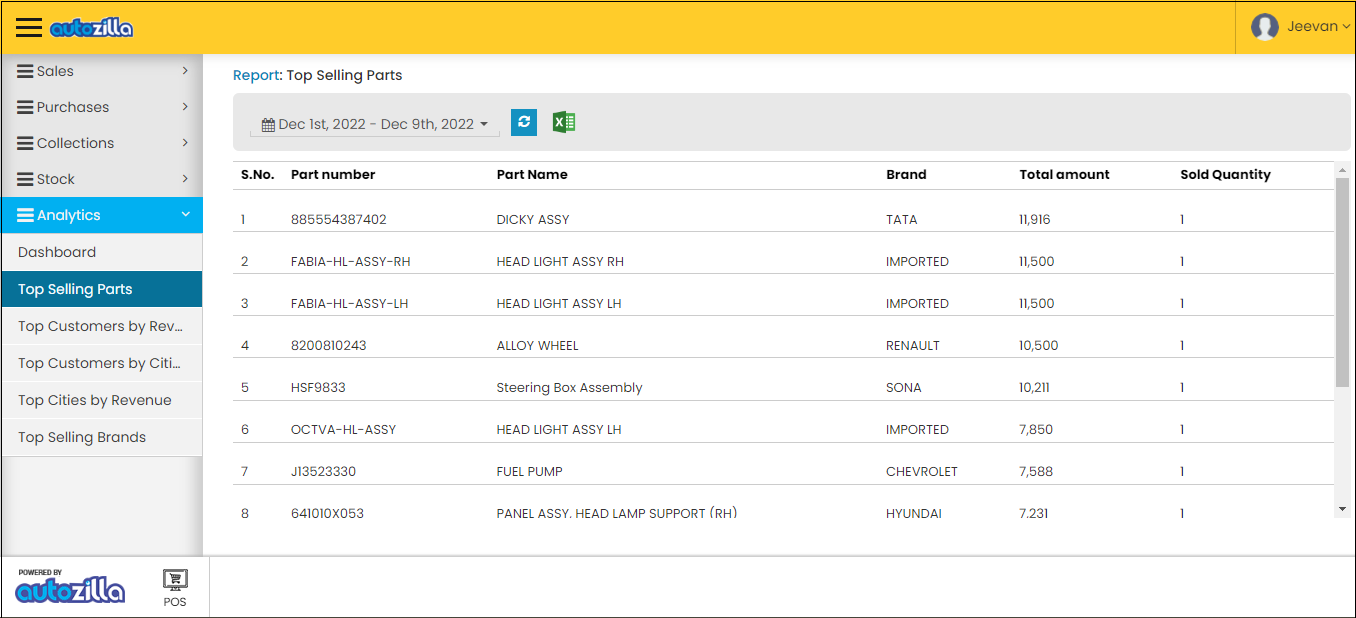
Task: Click part name DICKY ASSY
Action: point(533,219)
